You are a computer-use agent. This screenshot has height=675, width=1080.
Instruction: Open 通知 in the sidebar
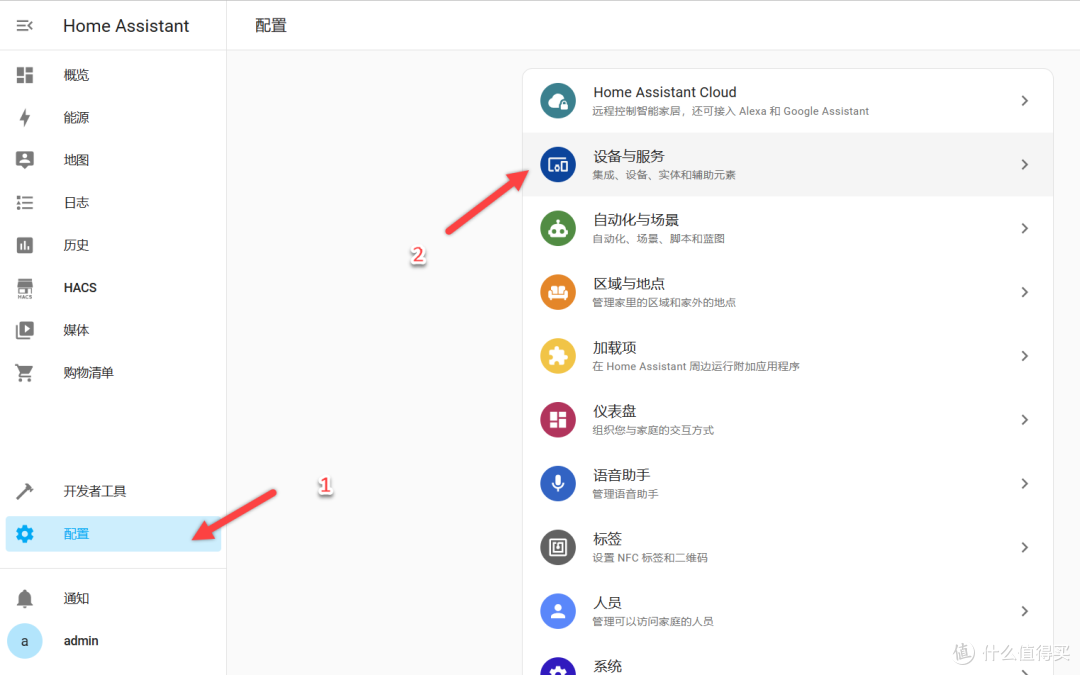point(113,599)
